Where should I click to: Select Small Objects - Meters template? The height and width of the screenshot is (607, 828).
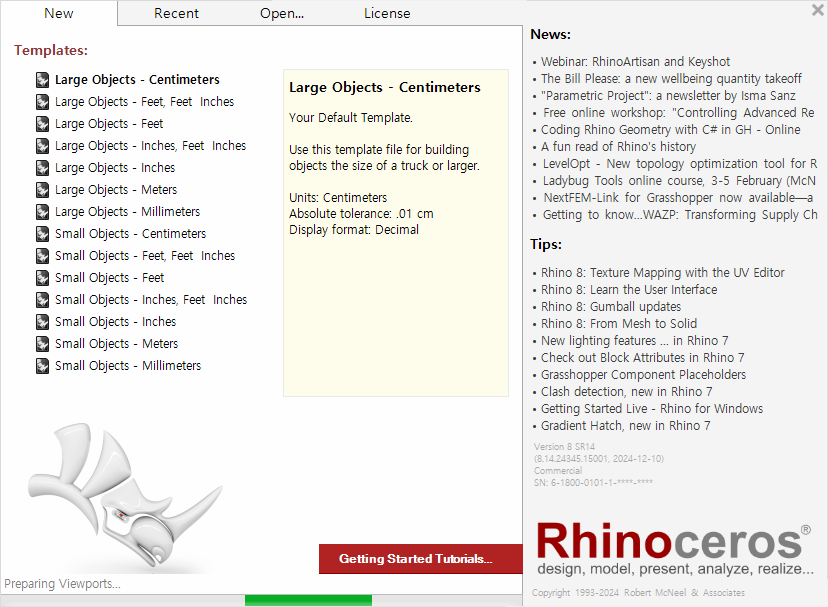(x=116, y=344)
